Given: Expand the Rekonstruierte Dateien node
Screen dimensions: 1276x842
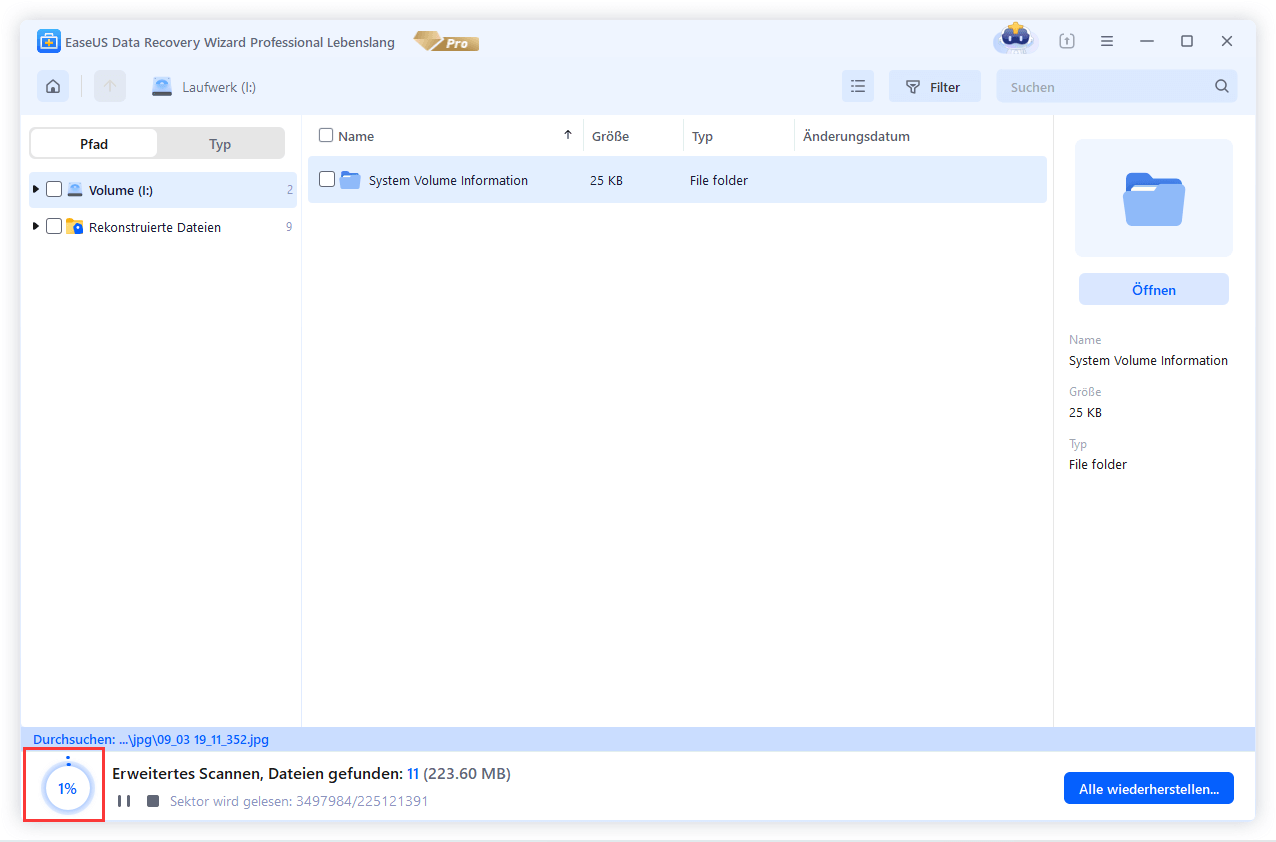Looking at the screenshot, I should click(36, 226).
